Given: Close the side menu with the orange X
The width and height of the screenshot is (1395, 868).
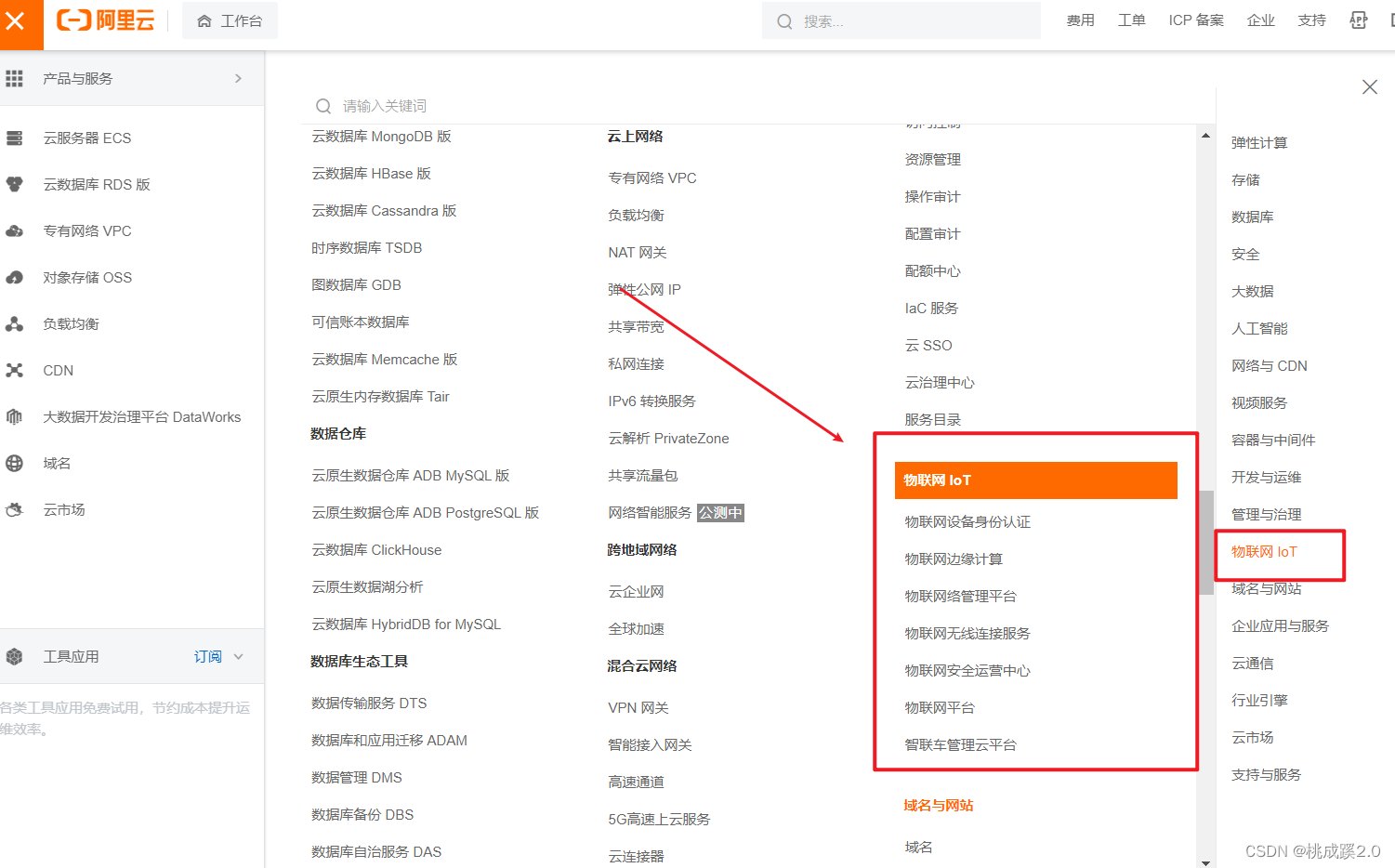Looking at the screenshot, I should (x=16, y=21).
